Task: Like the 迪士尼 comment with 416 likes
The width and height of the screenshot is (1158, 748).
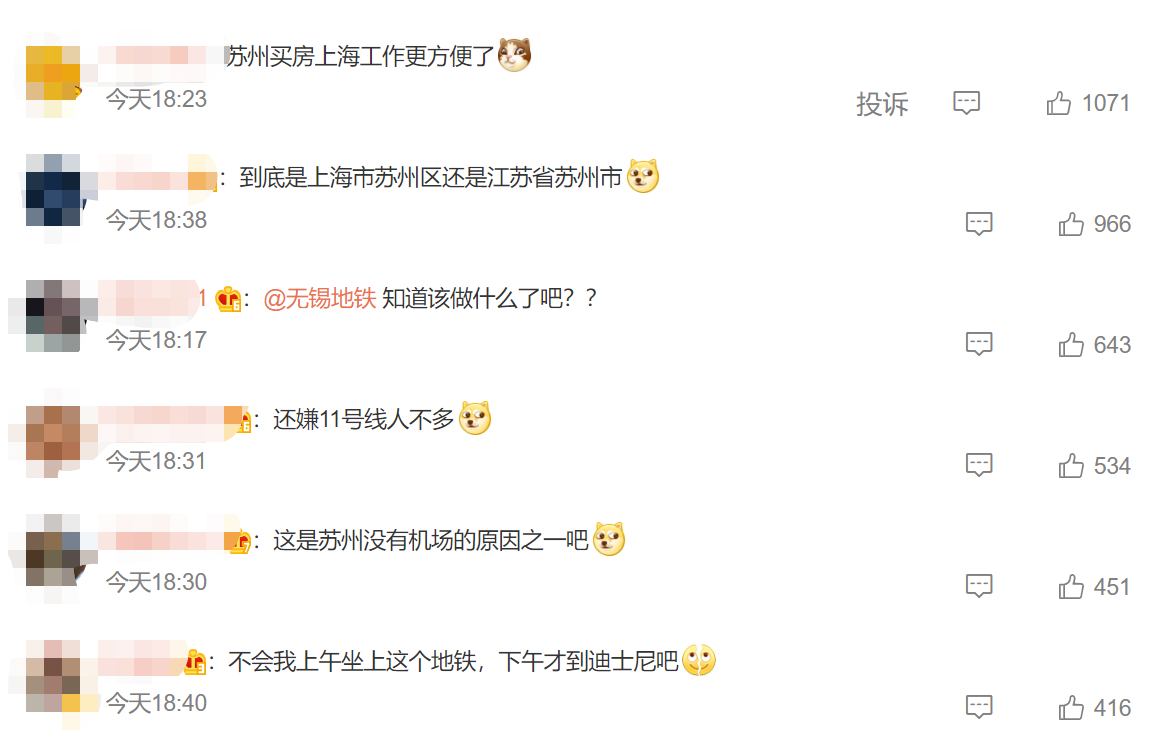Action: [1071, 708]
